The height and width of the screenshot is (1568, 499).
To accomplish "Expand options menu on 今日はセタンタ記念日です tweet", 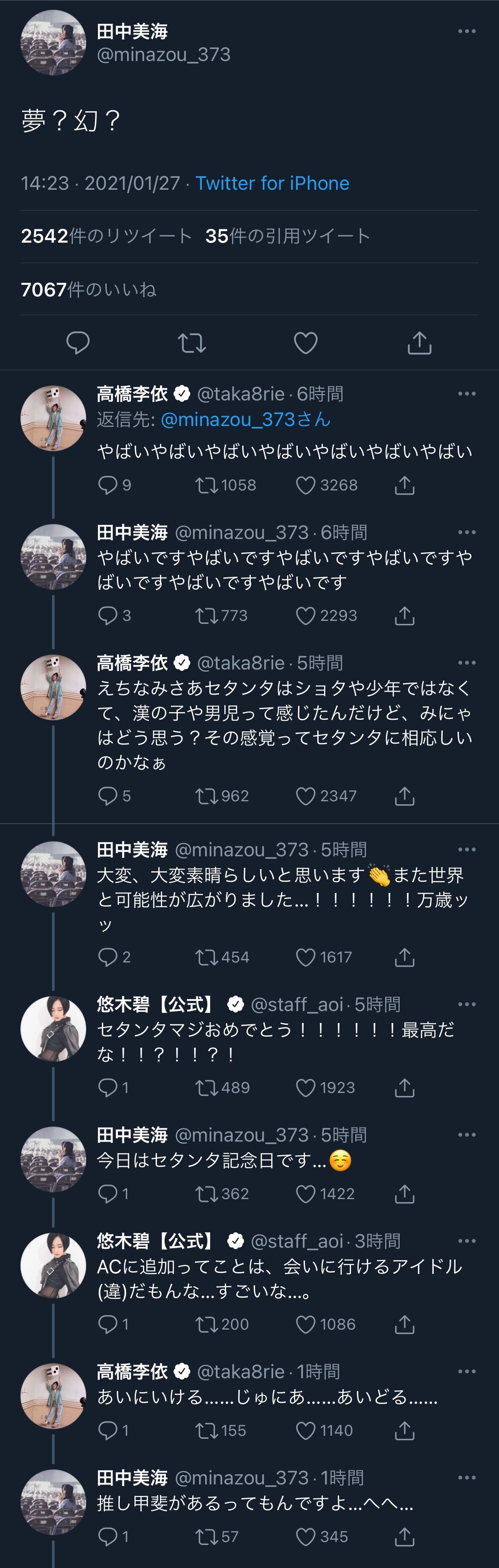I will [x=467, y=1135].
